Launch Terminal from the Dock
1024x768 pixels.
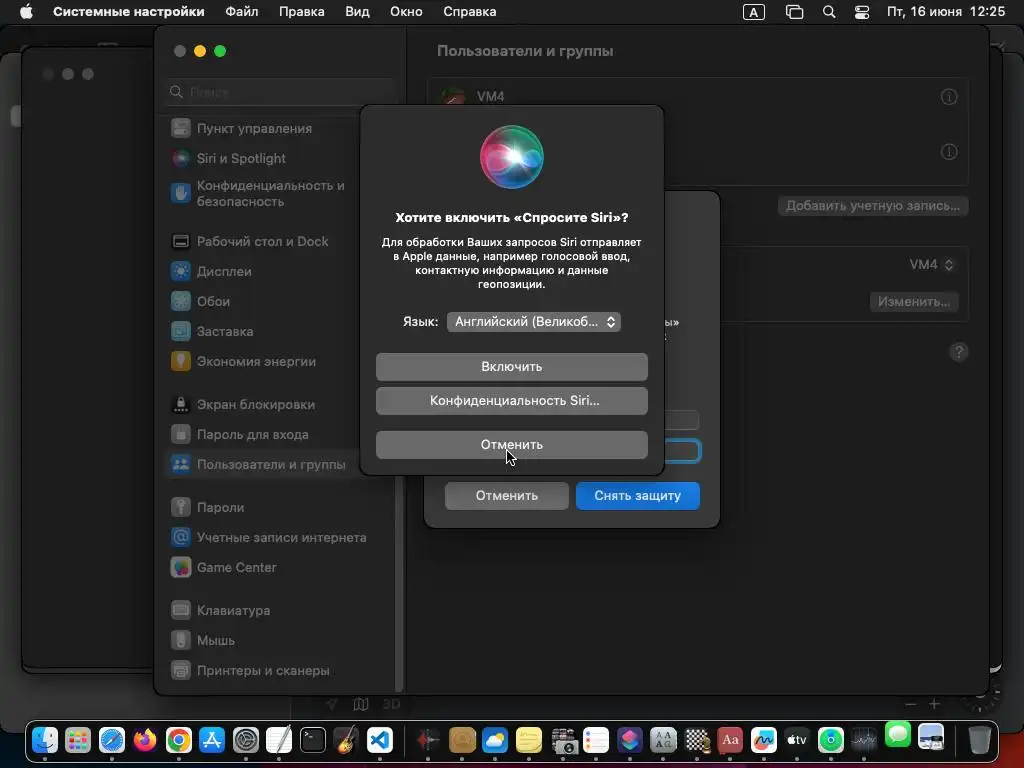pyautogui.click(x=313, y=740)
